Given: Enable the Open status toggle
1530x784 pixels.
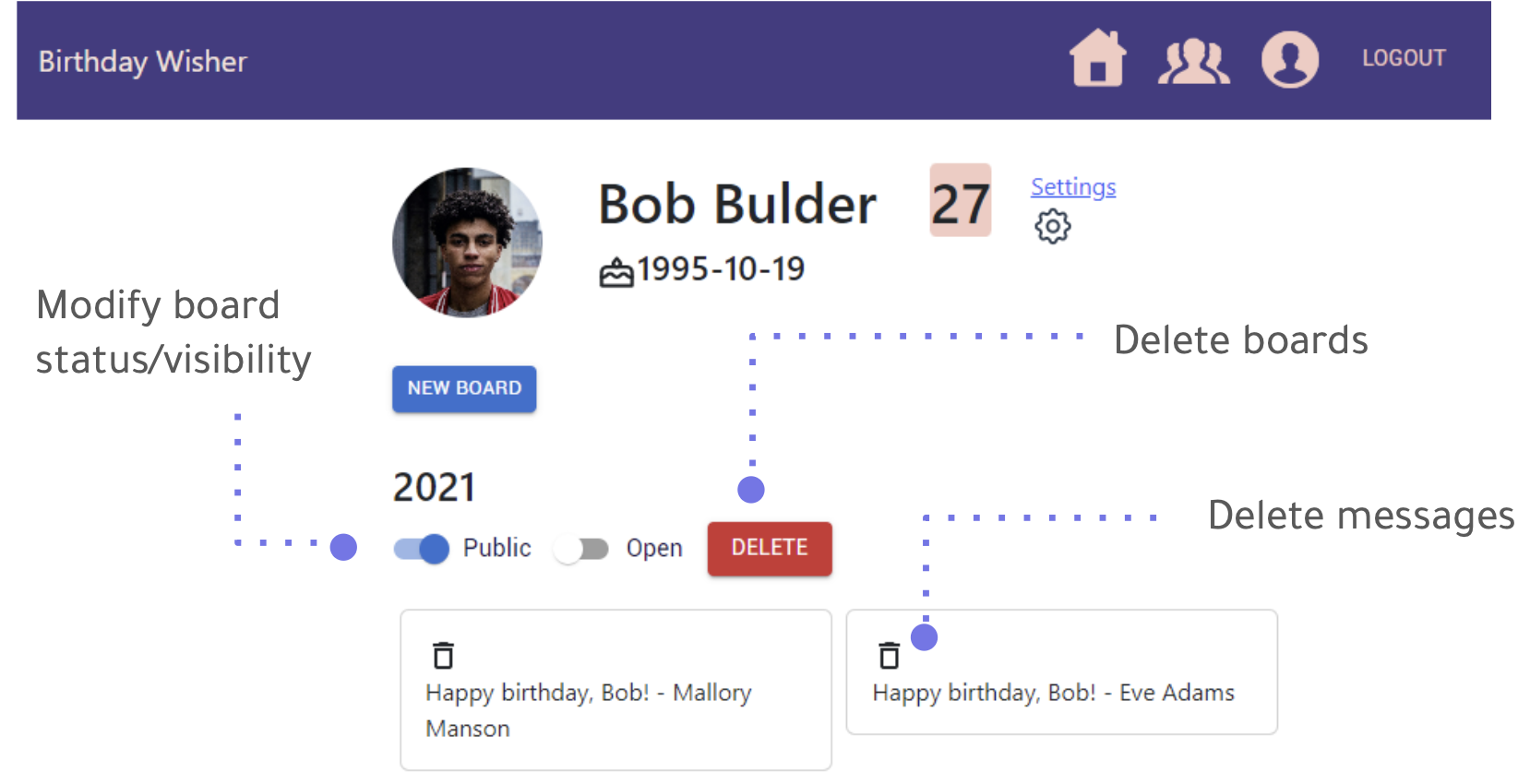Looking at the screenshot, I should click(x=581, y=548).
